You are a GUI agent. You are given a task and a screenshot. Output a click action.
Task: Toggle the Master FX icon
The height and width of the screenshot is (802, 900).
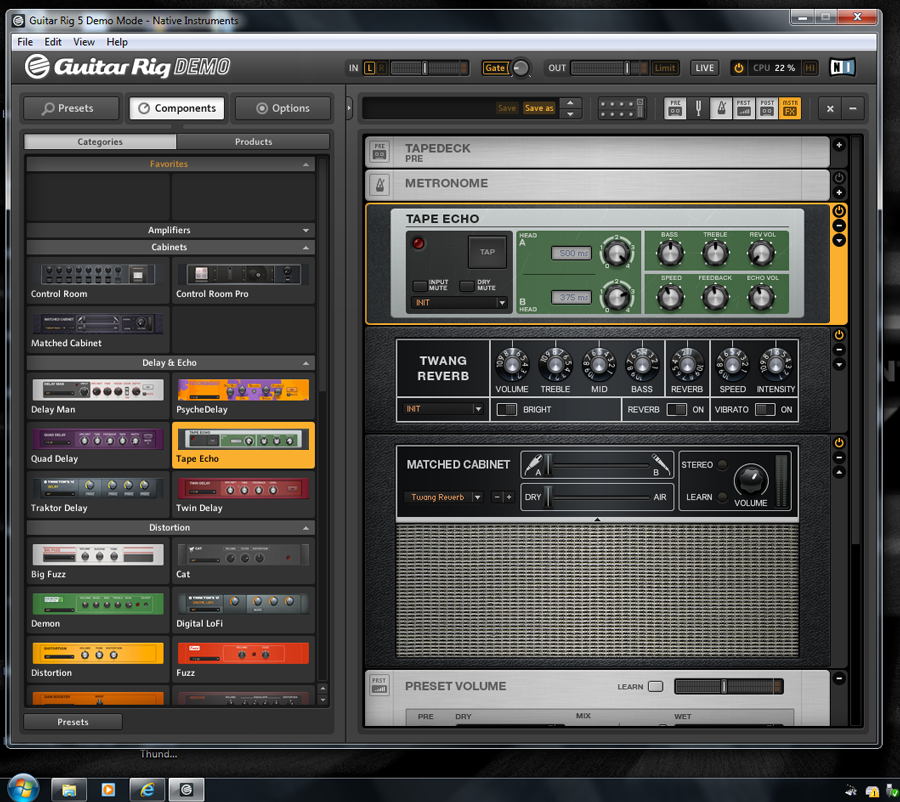pos(790,108)
